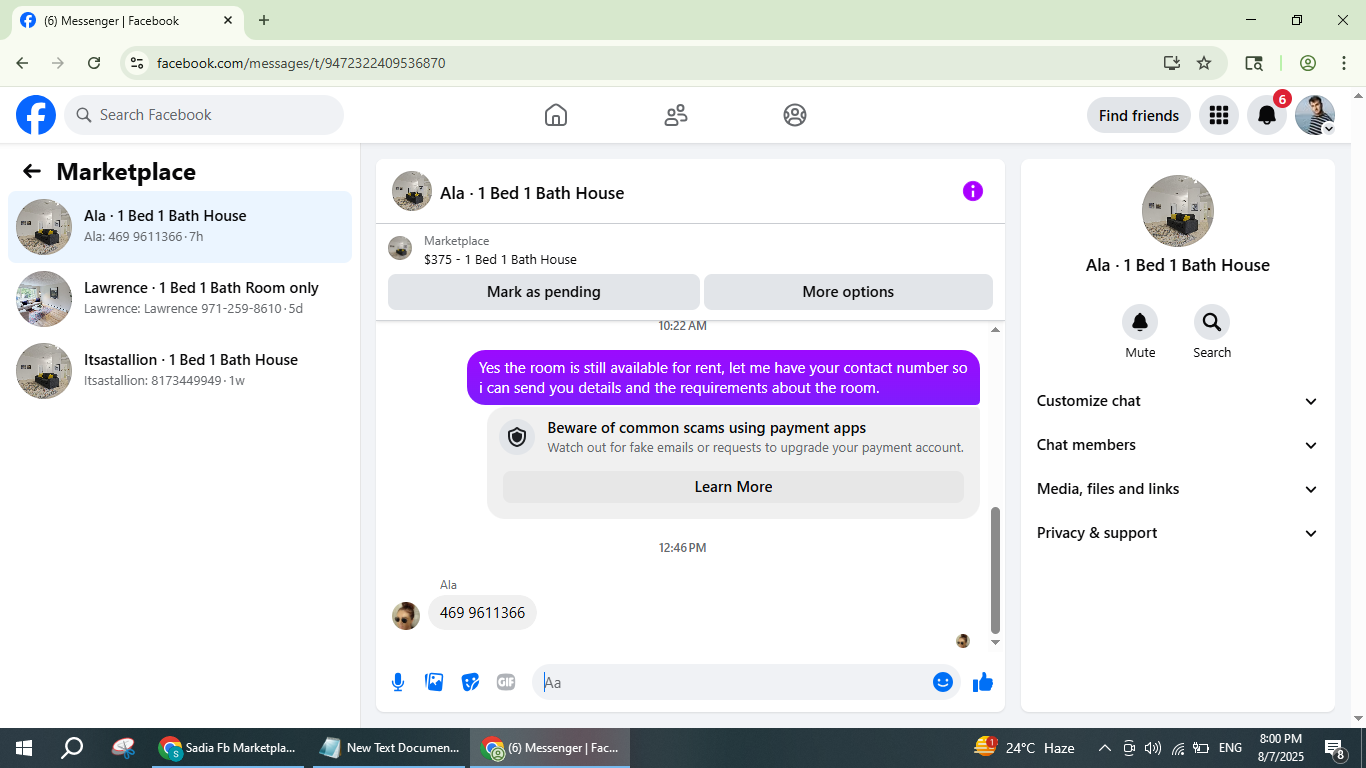This screenshot has width=1366, height=768.
Task: Open Itsastallion 1 Bed 1 Bath House conversation
Action: [x=180, y=371]
